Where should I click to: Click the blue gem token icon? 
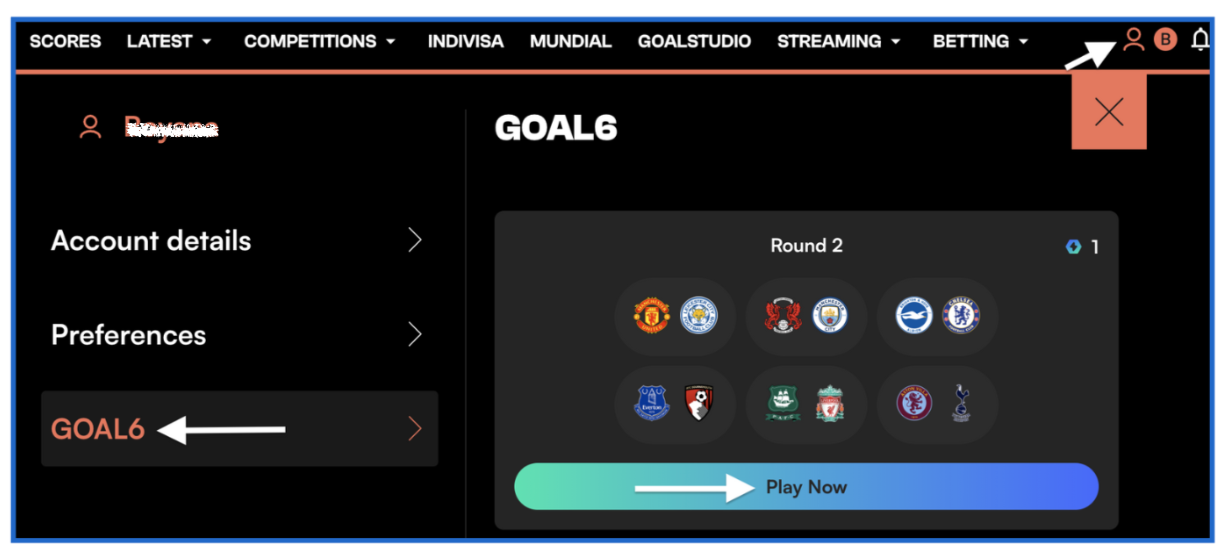1073,247
